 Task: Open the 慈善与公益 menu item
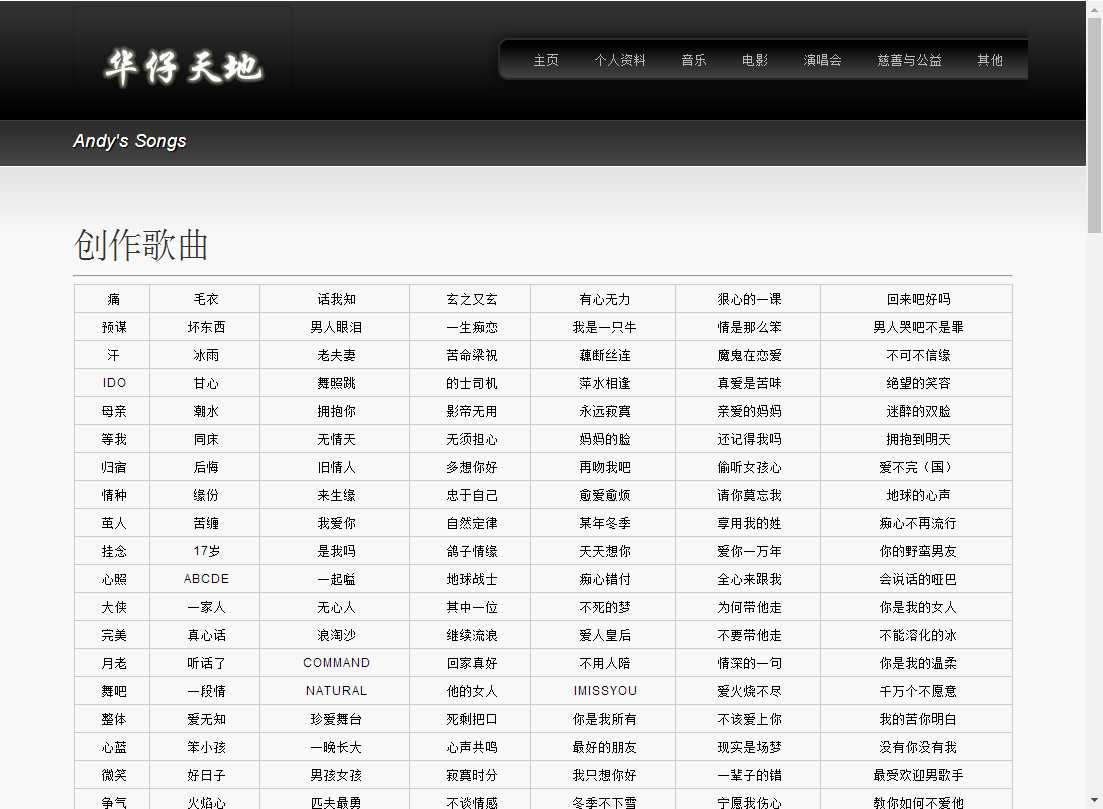[x=910, y=60]
